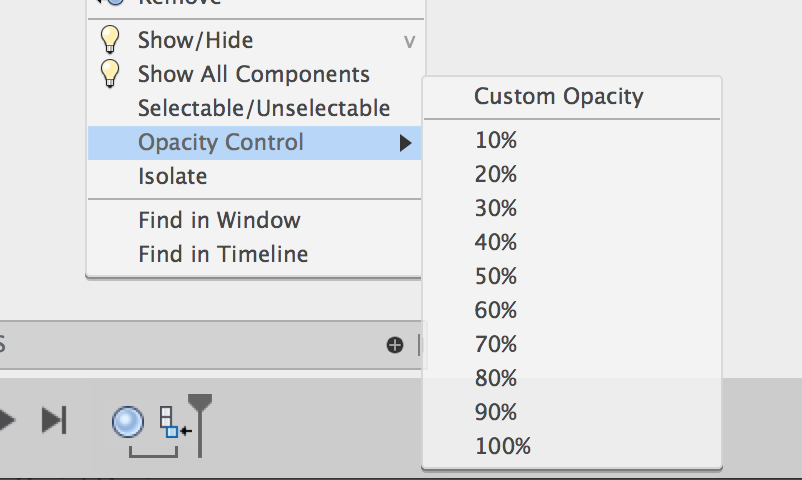802x480 pixels.
Task: Pick 80% opacity from the submenu
Action: point(496,378)
